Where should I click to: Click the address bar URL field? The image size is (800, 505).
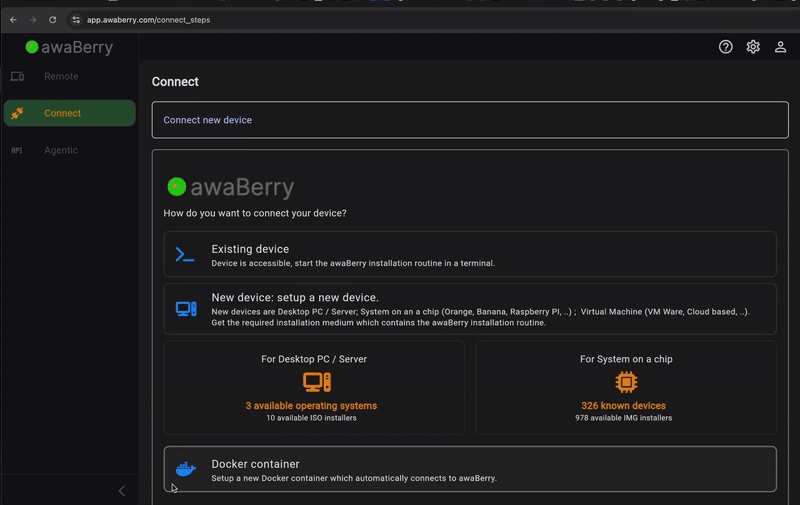148,20
